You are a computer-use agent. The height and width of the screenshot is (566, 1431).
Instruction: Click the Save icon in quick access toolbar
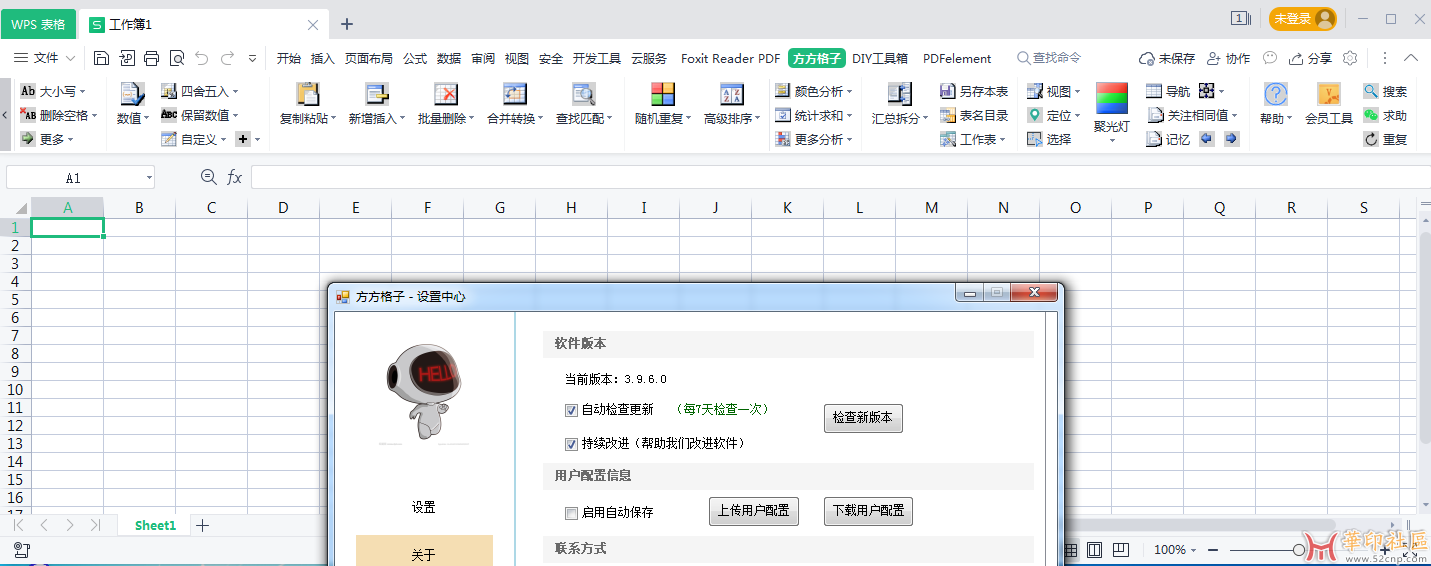101,58
